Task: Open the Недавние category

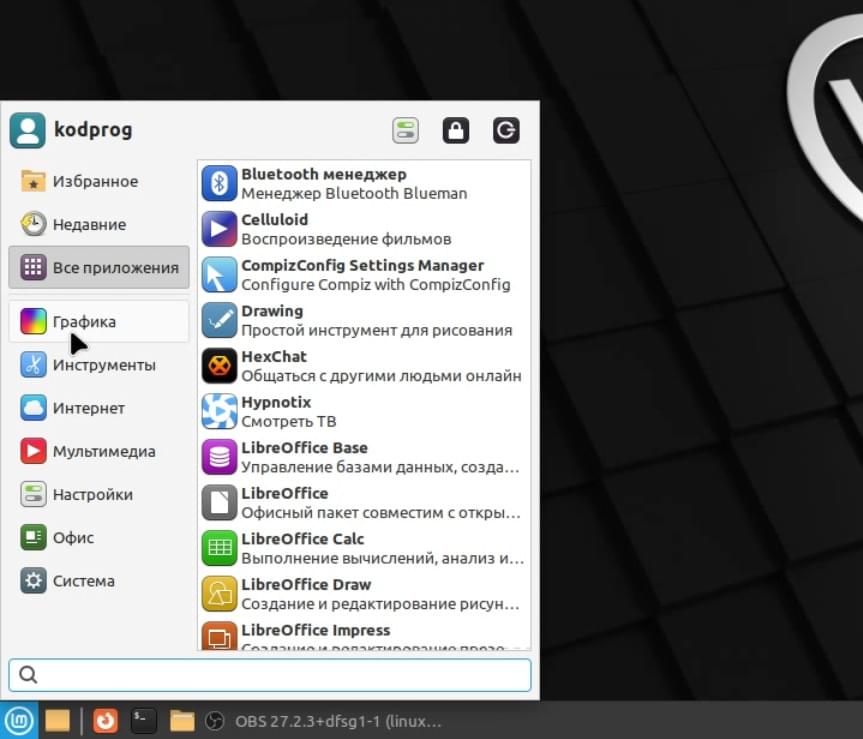Action: point(99,225)
